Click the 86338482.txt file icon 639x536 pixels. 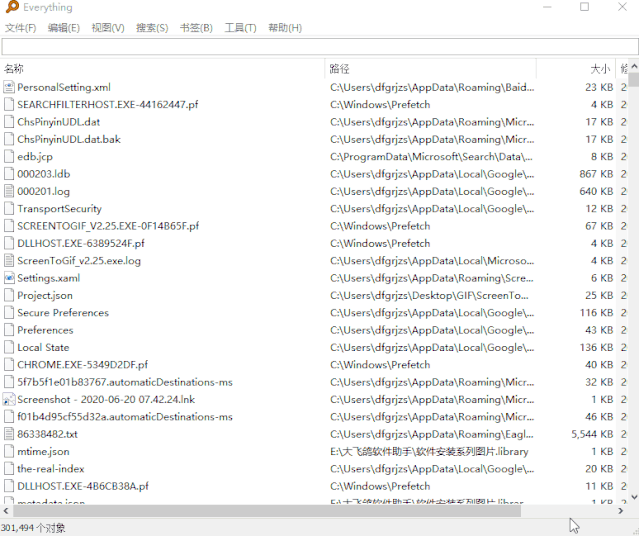(9, 434)
